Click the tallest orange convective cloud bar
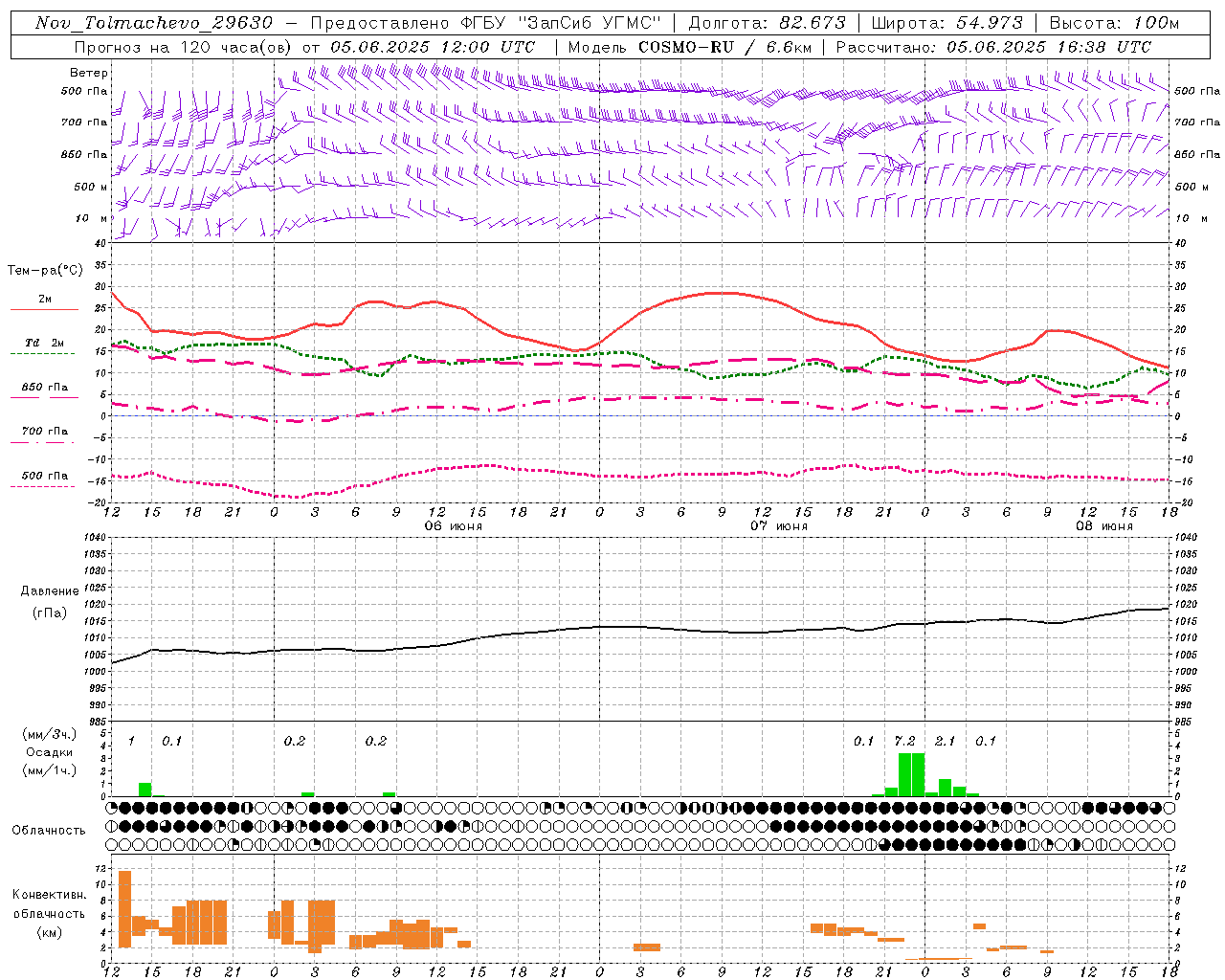 point(124,909)
